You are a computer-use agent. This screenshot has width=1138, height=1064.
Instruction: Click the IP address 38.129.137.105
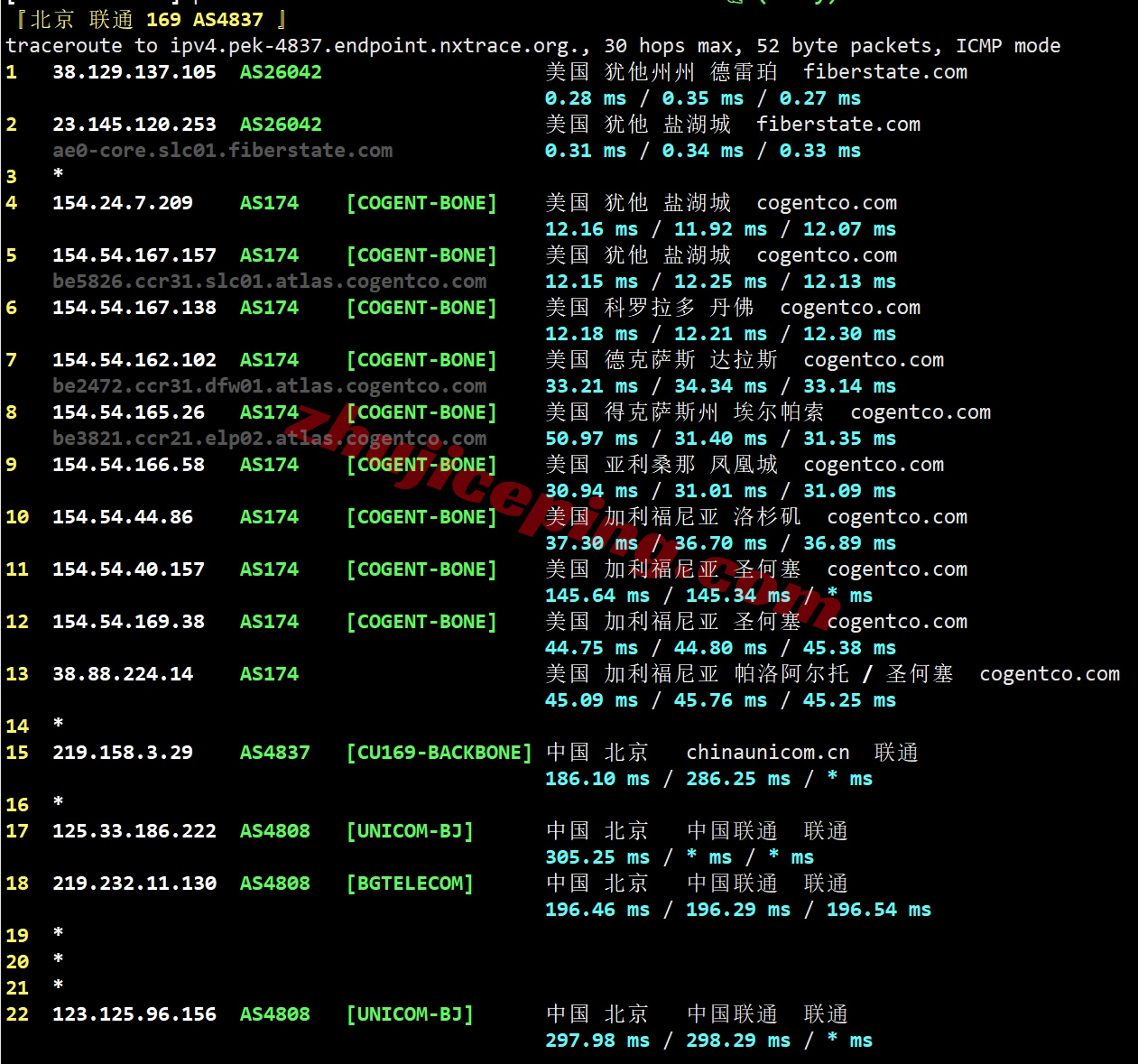tap(134, 72)
